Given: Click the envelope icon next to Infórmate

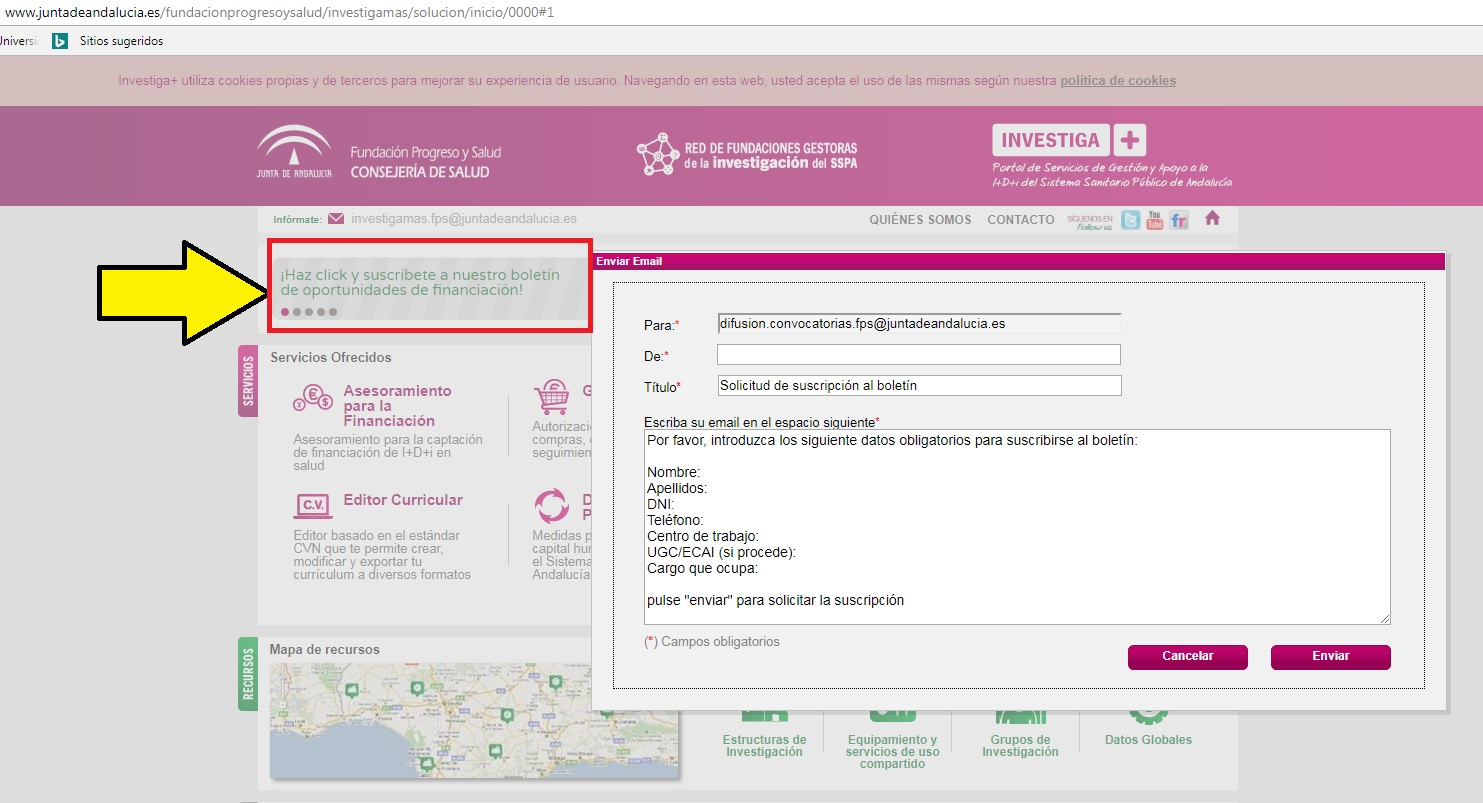Looking at the screenshot, I should (336, 219).
